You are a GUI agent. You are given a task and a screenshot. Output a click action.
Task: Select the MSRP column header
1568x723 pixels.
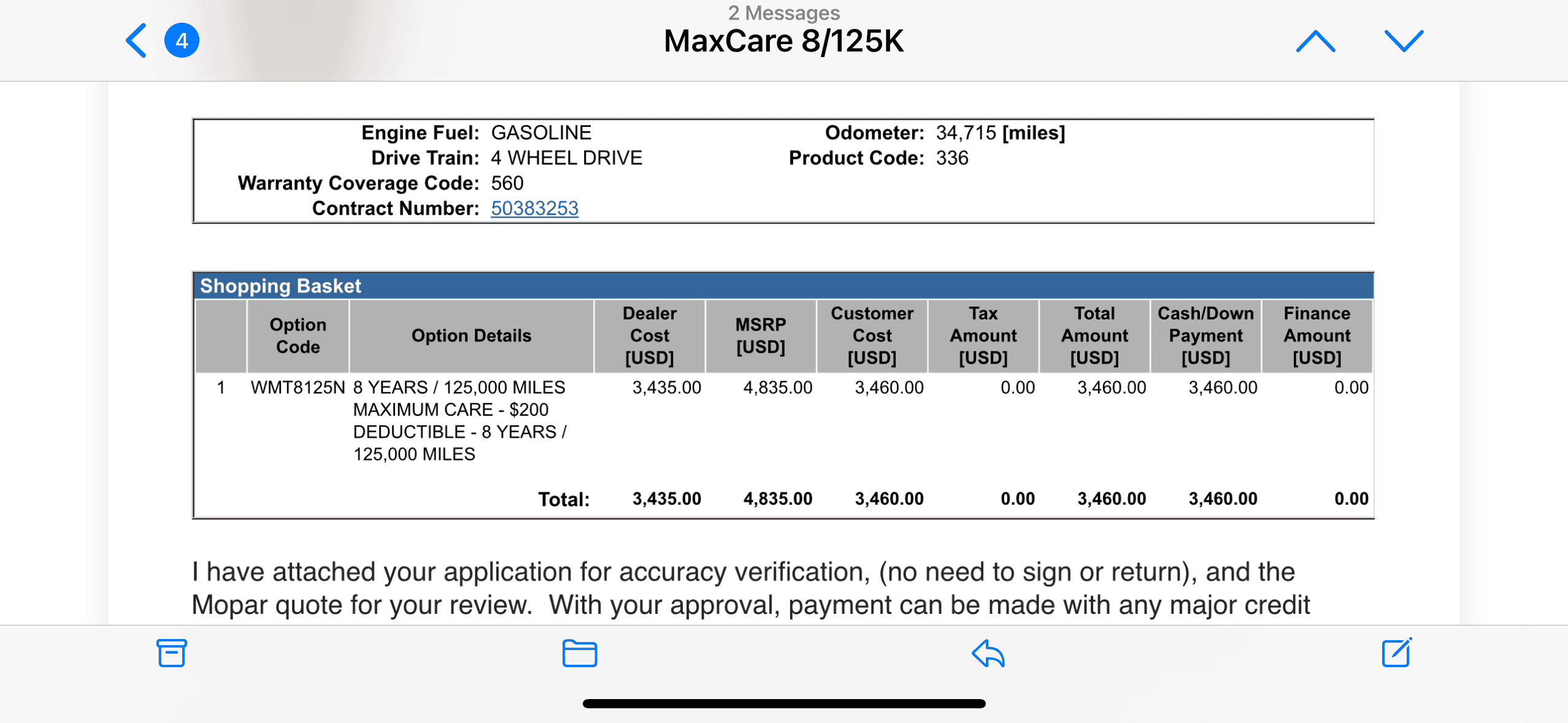[761, 335]
